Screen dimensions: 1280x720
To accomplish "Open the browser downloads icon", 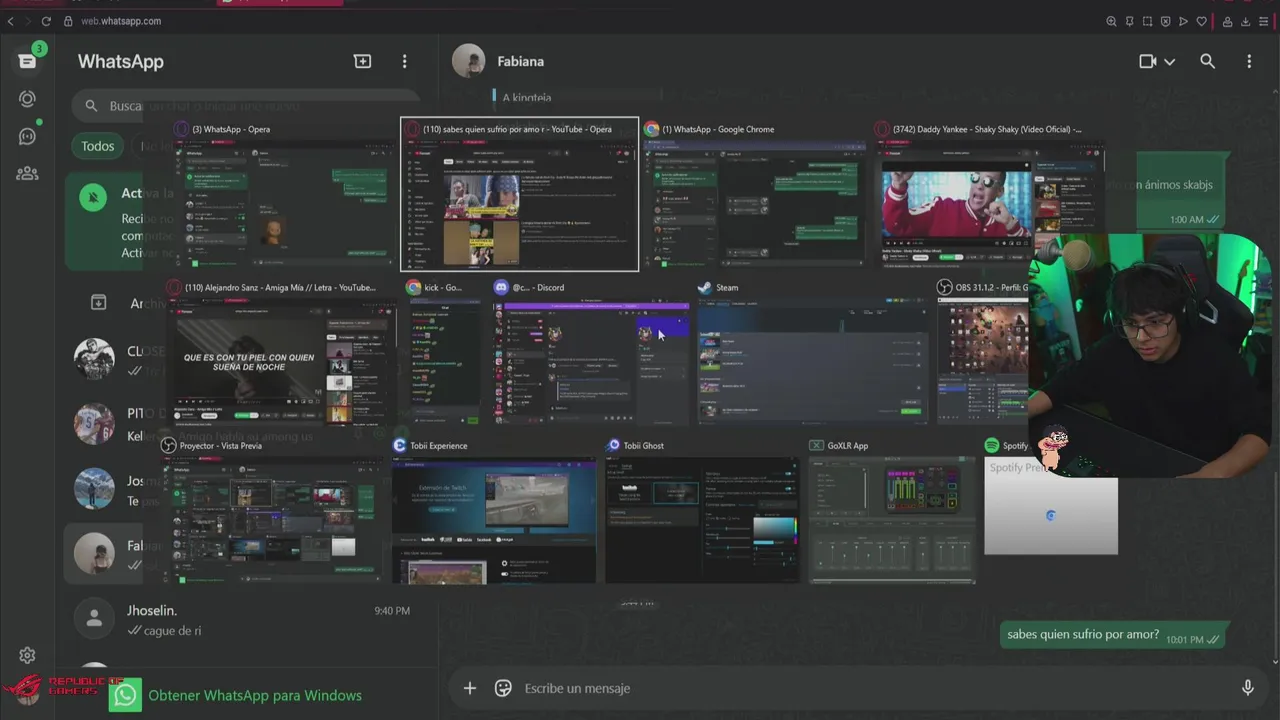I will [x=1246, y=21].
